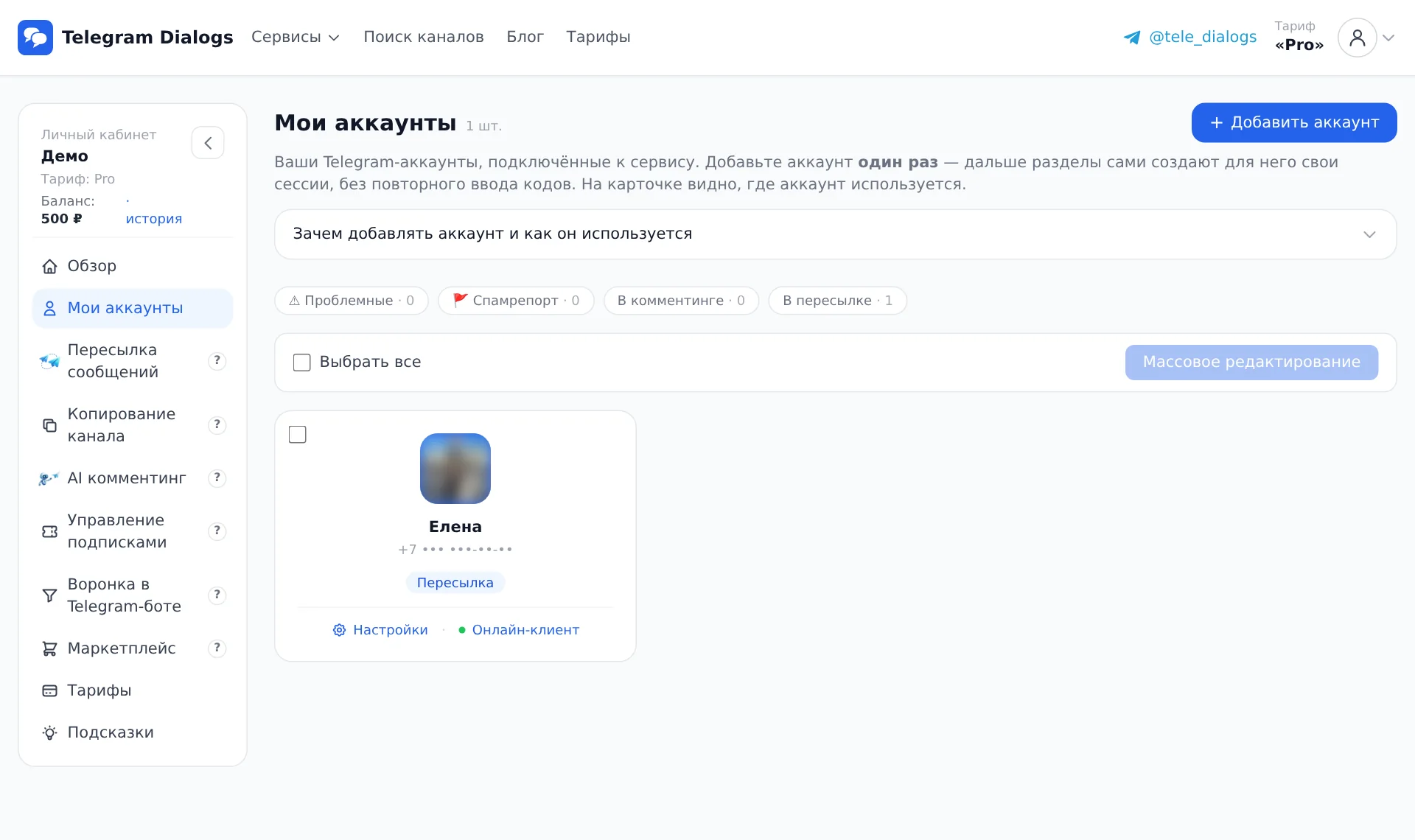This screenshot has height=840, width=1415.
Task: Click the funnel icon for Воронка
Action: pos(49,595)
